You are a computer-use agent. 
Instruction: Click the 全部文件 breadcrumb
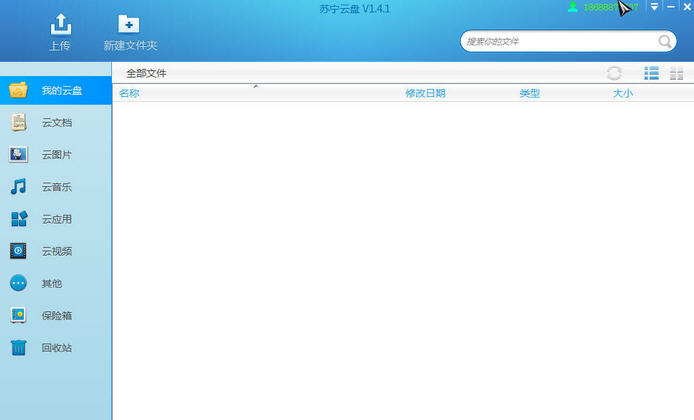coord(146,73)
